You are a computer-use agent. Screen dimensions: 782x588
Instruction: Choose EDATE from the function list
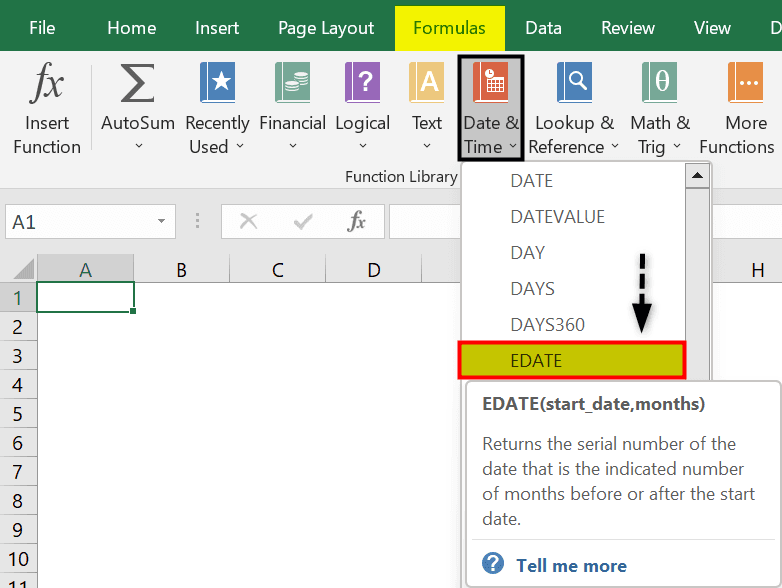coord(572,360)
